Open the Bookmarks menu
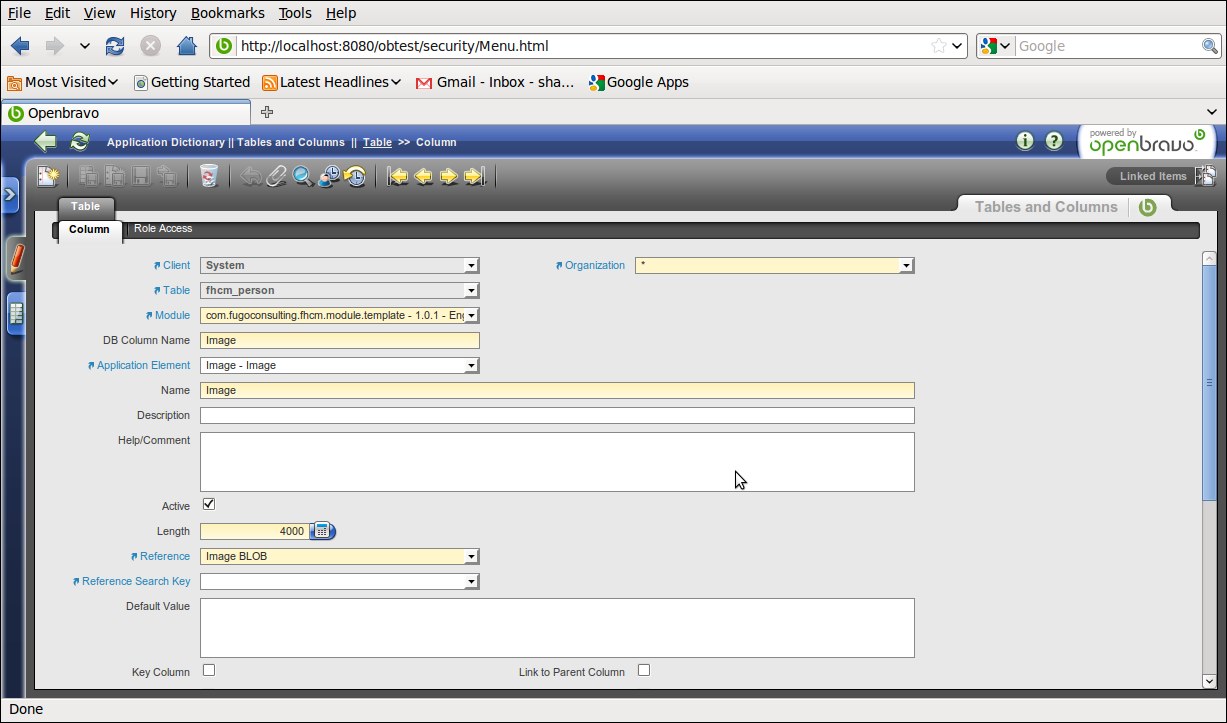1227x723 pixels. click(x=227, y=13)
